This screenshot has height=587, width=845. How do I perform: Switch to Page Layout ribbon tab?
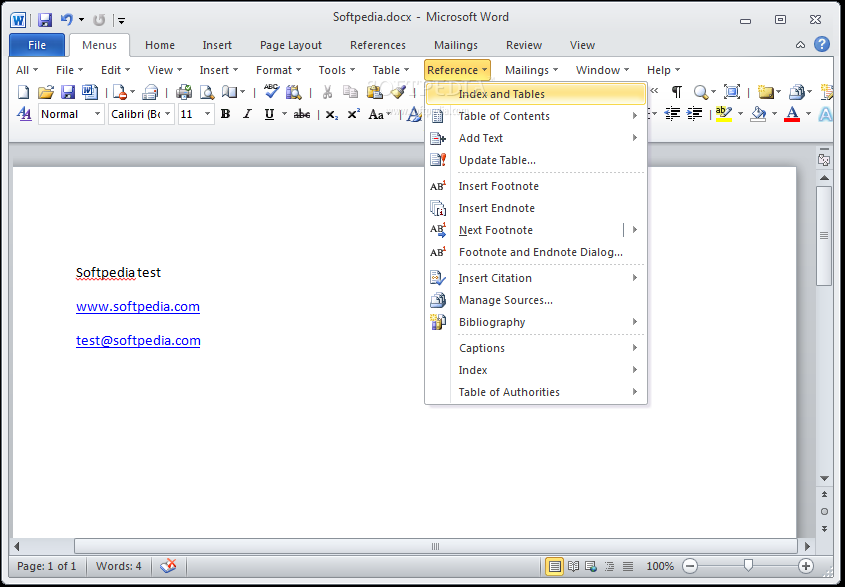click(291, 45)
